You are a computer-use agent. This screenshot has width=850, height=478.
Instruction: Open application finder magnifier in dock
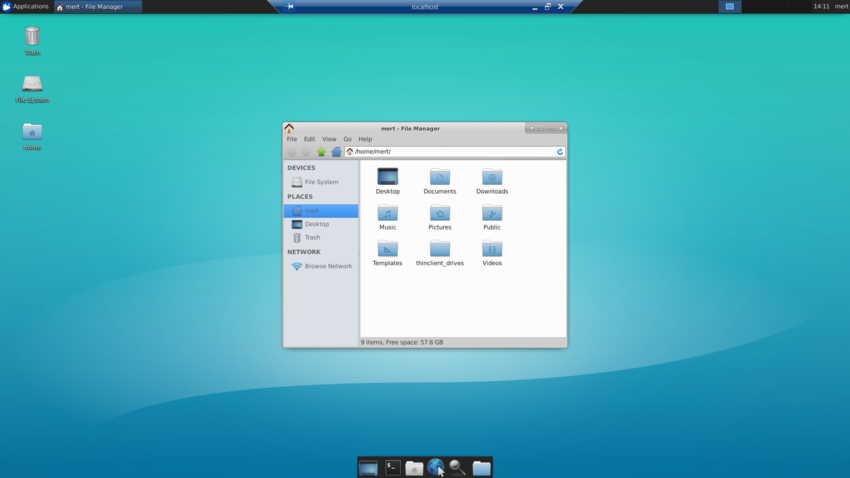458,467
